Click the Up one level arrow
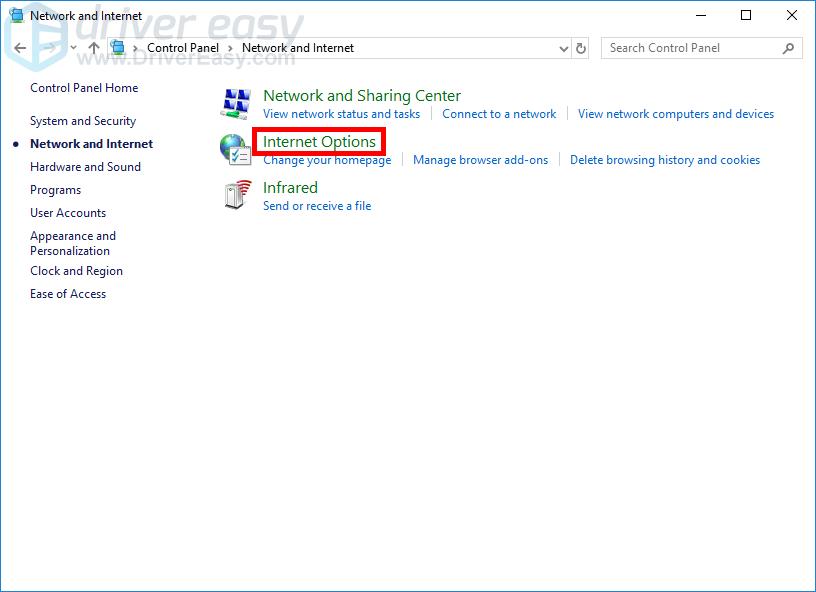This screenshot has height=592, width=816. [x=94, y=48]
